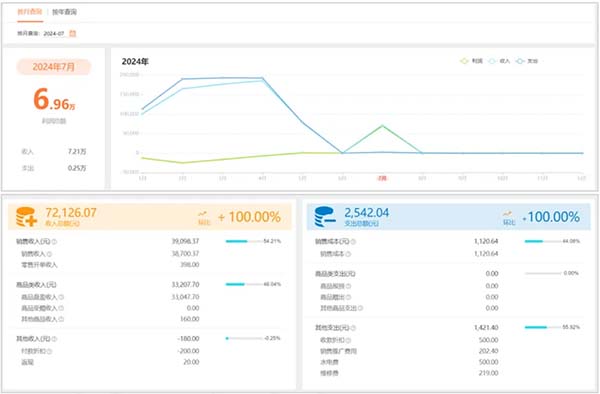600x394 pixels.
Task: Click the 72,126.07 income total
Action: (71, 213)
